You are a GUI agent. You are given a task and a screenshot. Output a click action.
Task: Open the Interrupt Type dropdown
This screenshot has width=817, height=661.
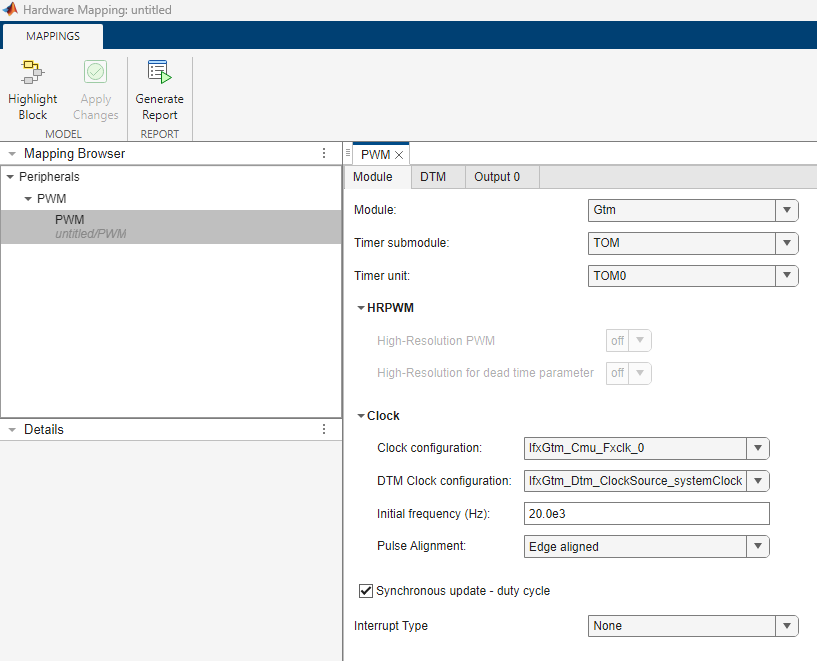(693, 626)
